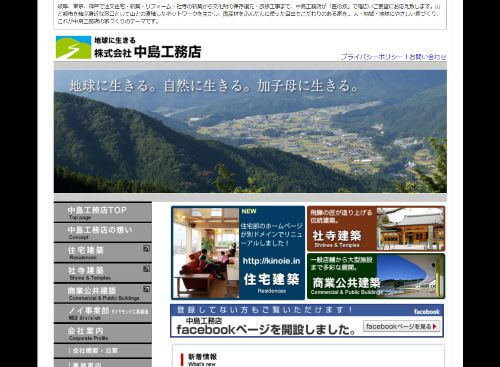Click the 地球に生きる hero slogan text
This screenshot has height=367, width=500.
(x=213, y=86)
